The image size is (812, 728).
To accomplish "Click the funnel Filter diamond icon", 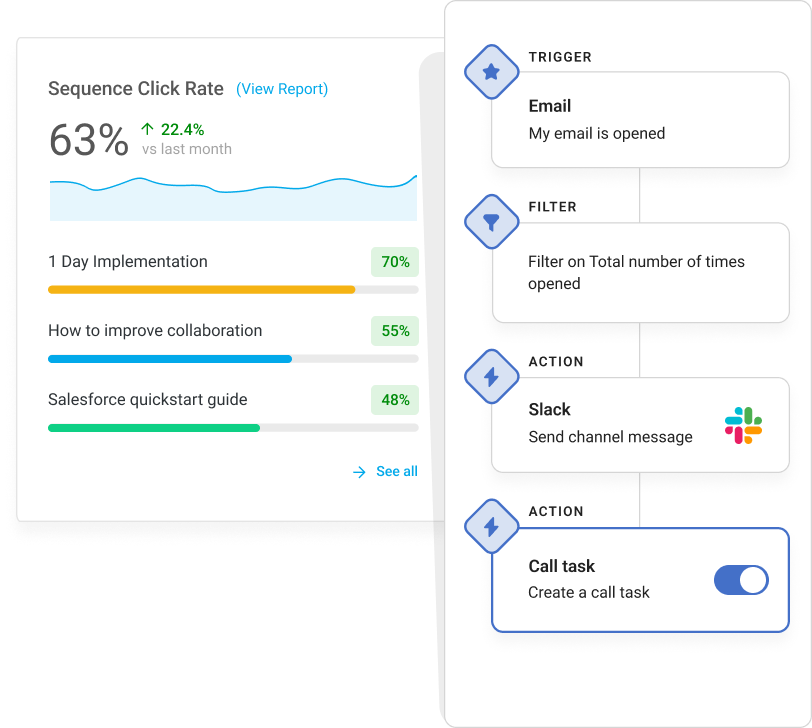I will (x=491, y=222).
